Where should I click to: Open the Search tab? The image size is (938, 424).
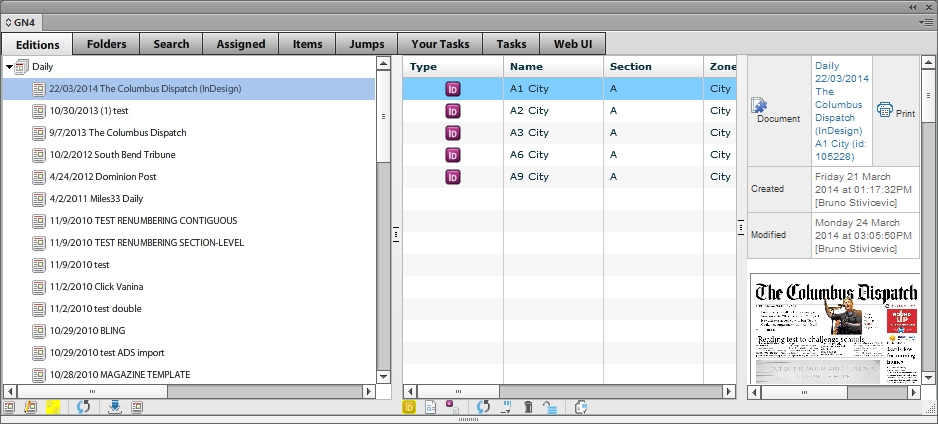(171, 44)
